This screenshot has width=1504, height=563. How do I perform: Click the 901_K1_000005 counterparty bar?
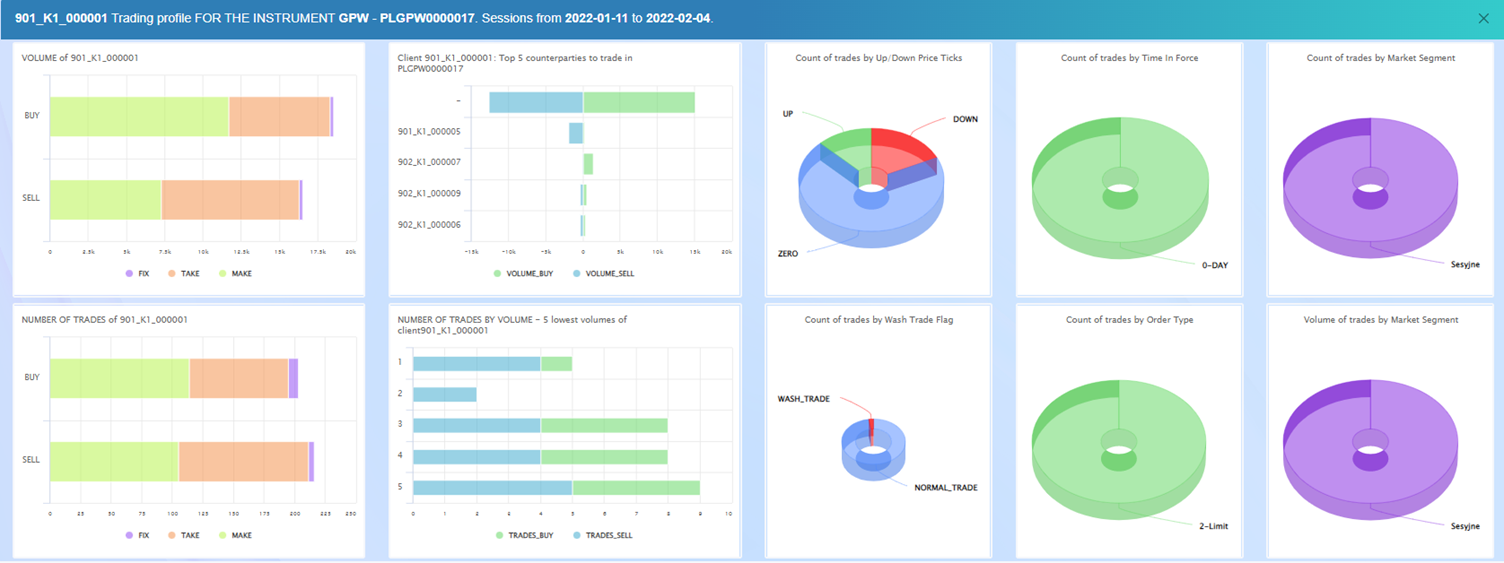pos(576,133)
